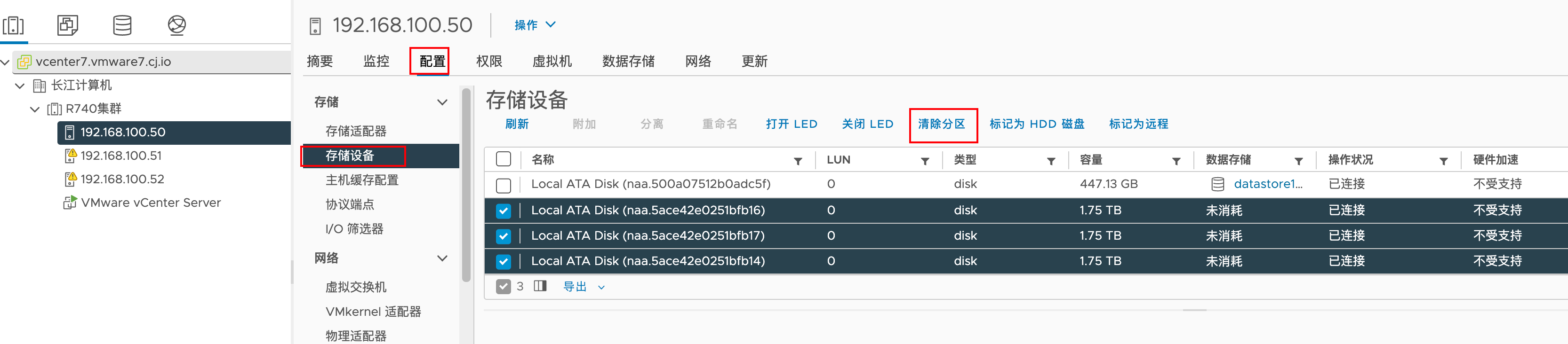This screenshot has width=1568, height=344.
Task: Open the Networking inventory view icon
Action: (176, 25)
